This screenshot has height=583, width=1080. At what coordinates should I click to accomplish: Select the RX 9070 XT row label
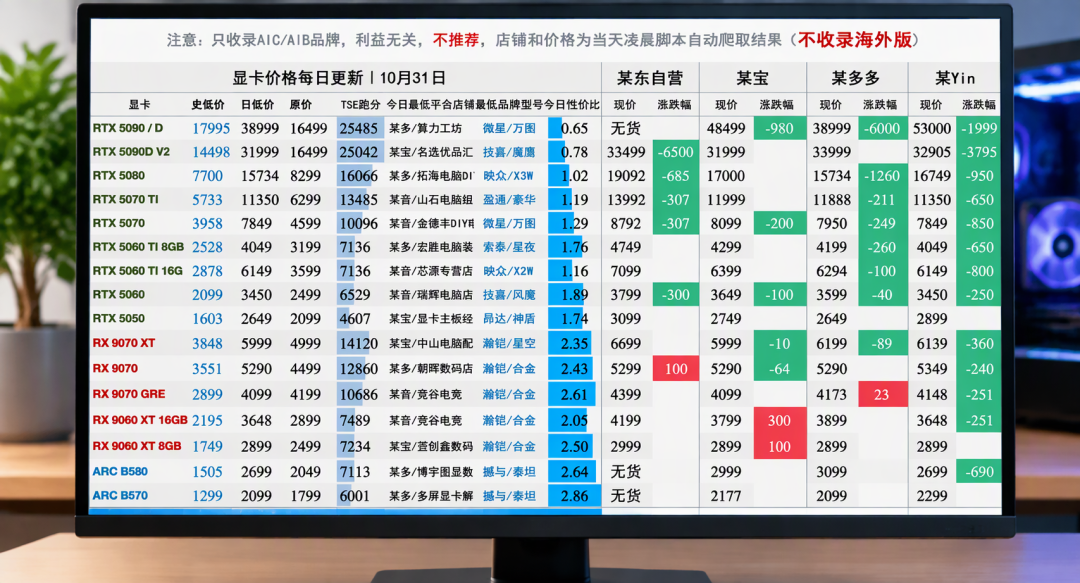[x=124, y=343]
